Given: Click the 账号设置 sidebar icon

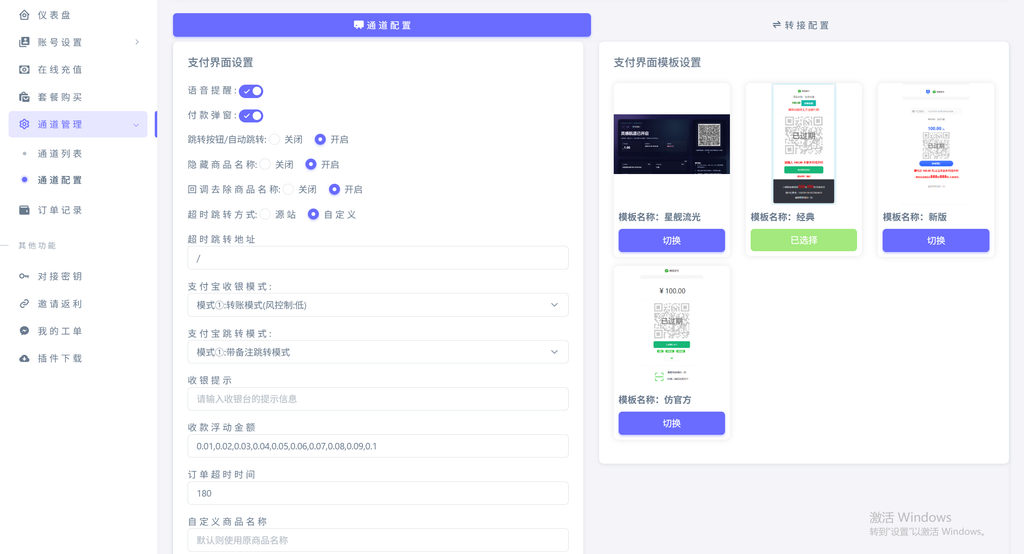Looking at the screenshot, I should (24, 42).
